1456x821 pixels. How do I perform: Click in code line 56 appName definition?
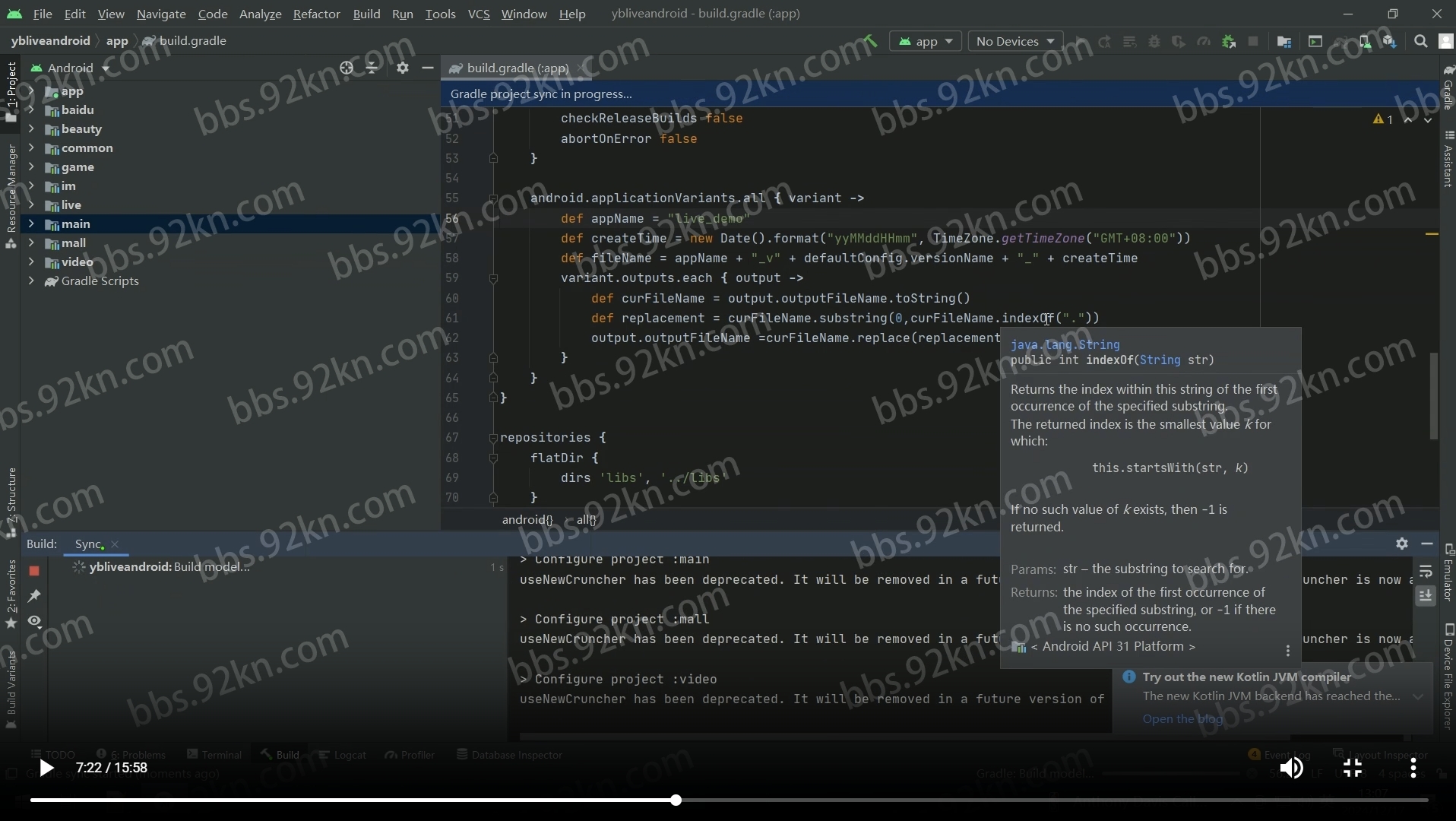click(x=655, y=218)
